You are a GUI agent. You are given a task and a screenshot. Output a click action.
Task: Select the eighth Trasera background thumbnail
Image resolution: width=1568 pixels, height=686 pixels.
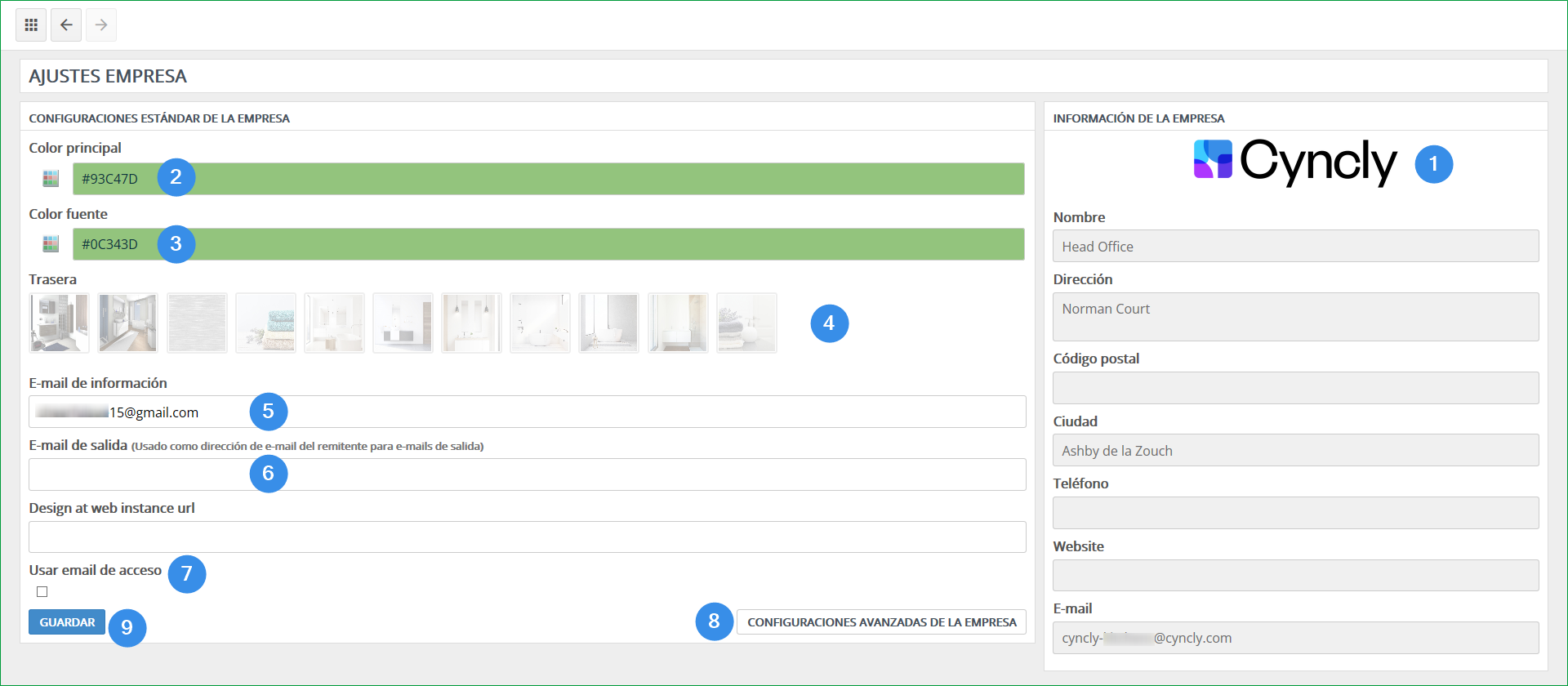[x=540, y=323]
